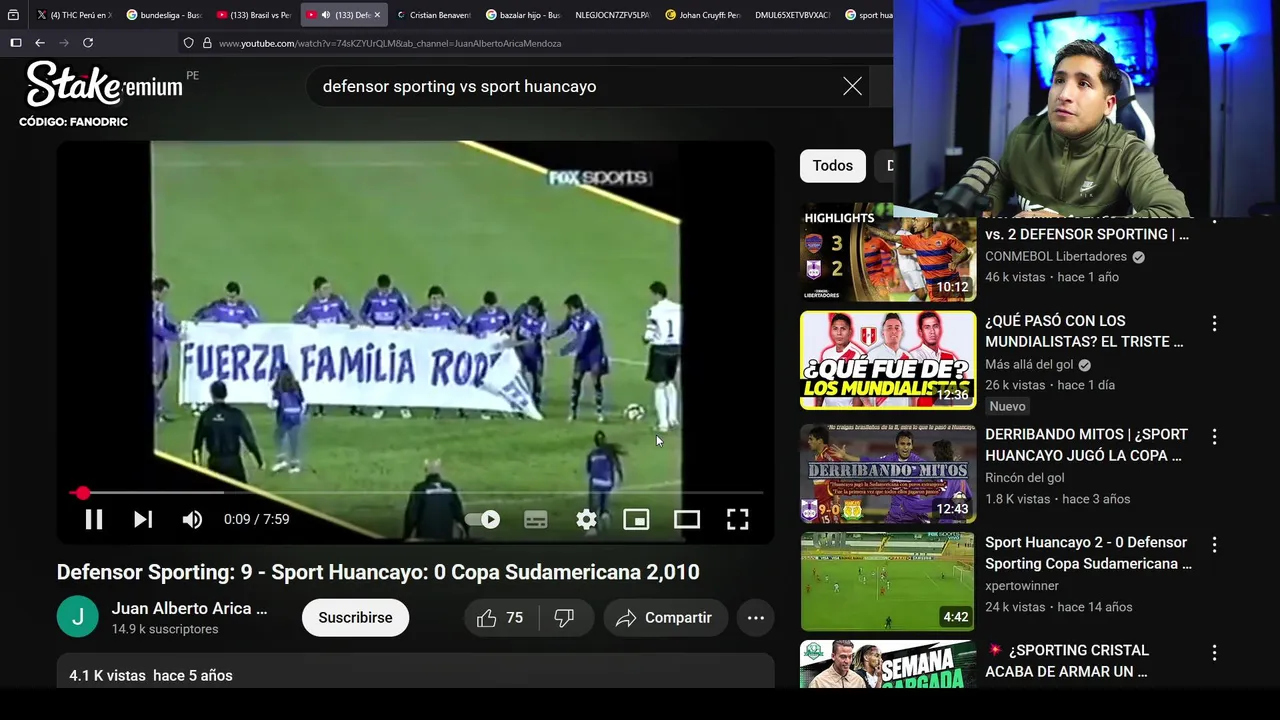Close the current YouTube tab
Image resolution: width=1280 pixels, height=720 pixels.
tap(377, 15)
